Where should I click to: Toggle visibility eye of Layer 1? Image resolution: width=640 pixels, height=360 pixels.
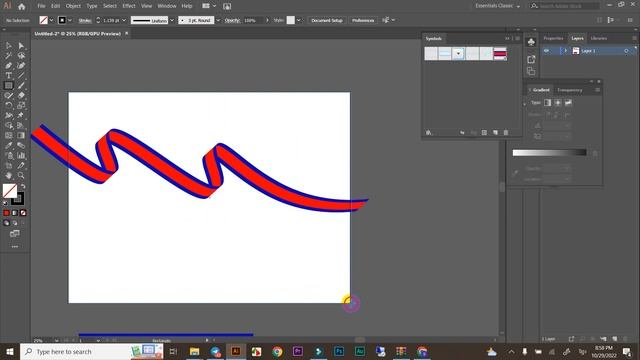547,51
